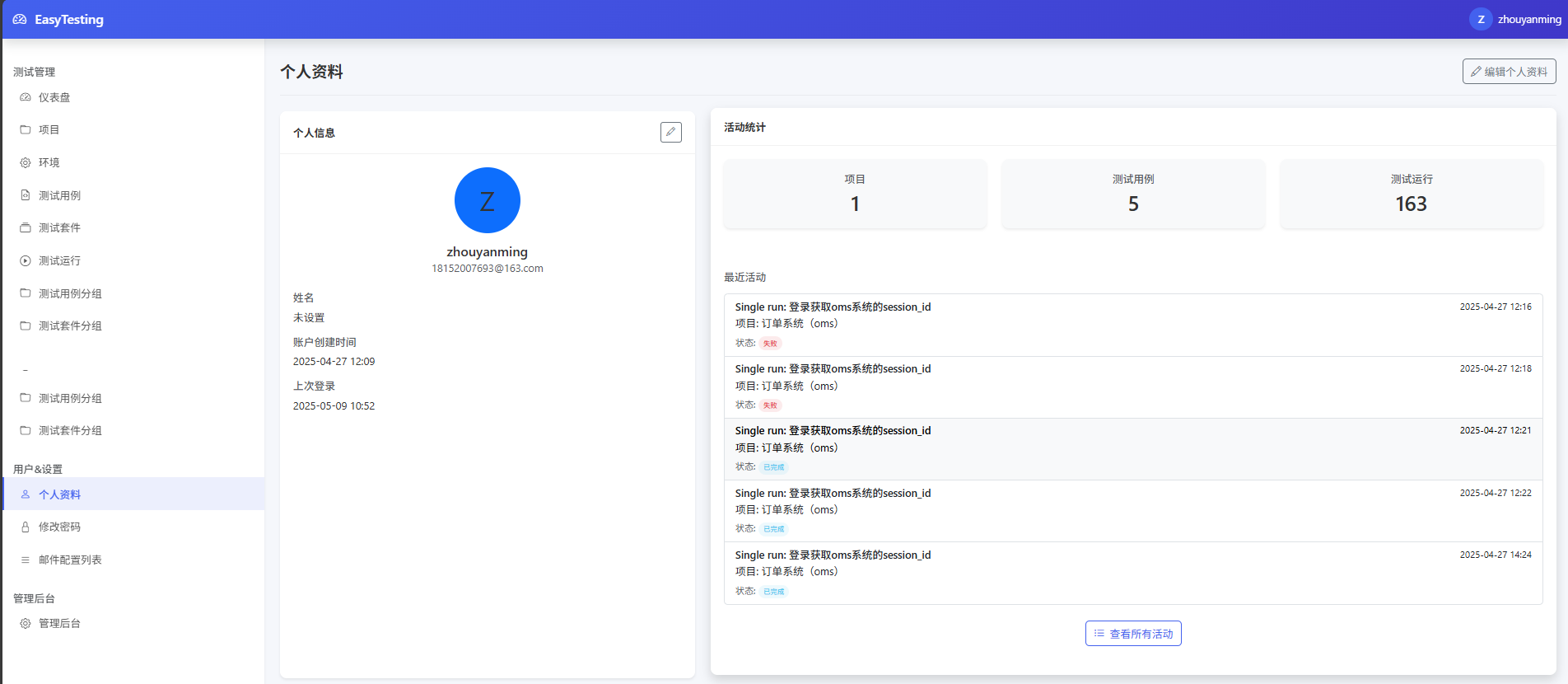Click the 上次登录 value 2025-05-09 10:52
1568x684 pixels.
click(334, 406)
